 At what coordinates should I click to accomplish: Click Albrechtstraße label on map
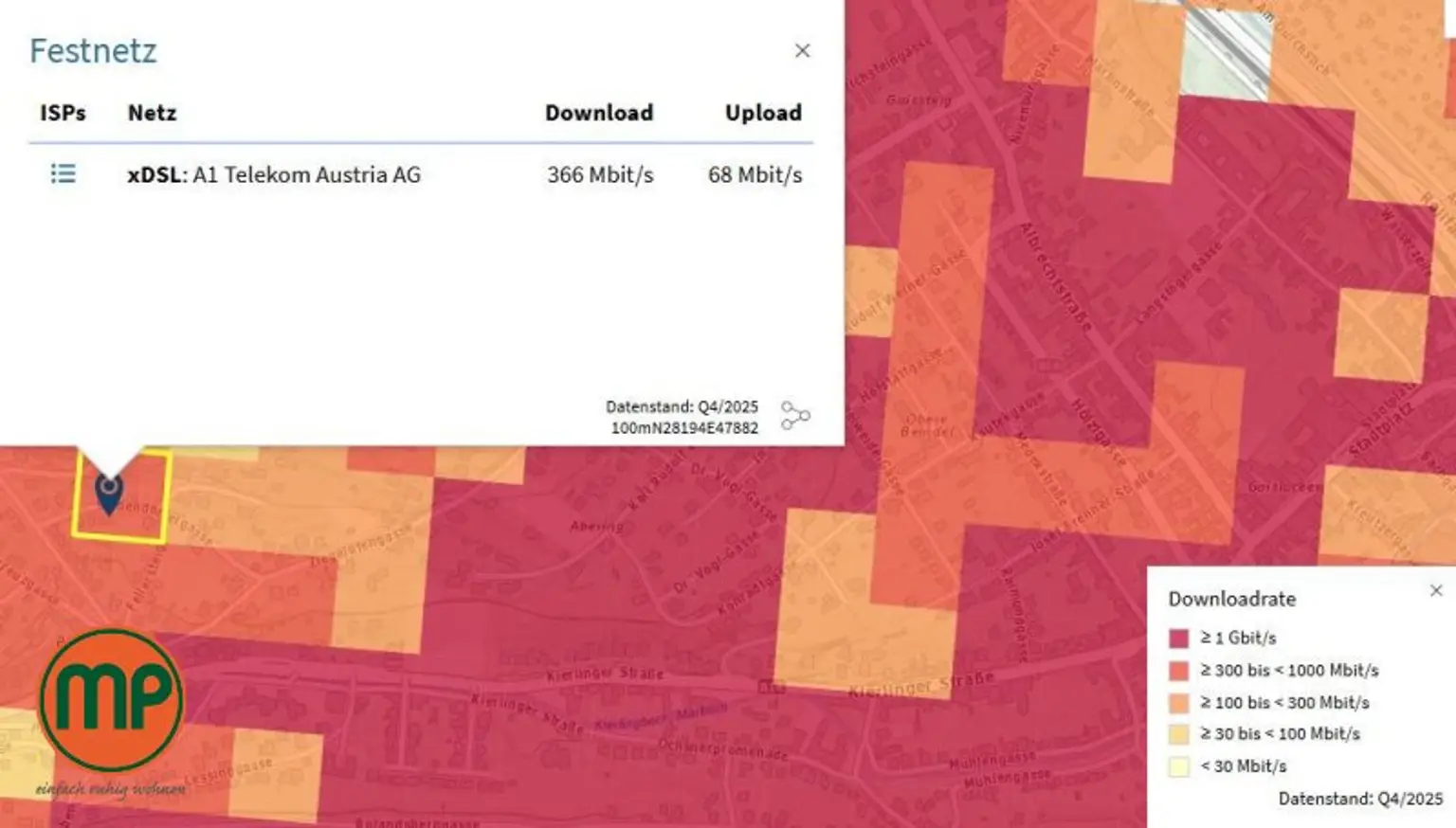[x=1054, y=277]
